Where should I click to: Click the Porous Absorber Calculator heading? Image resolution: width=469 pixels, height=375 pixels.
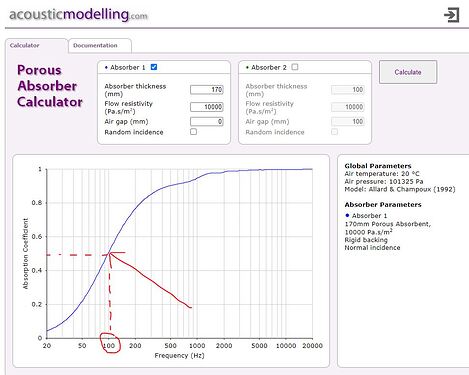point(50,86)
